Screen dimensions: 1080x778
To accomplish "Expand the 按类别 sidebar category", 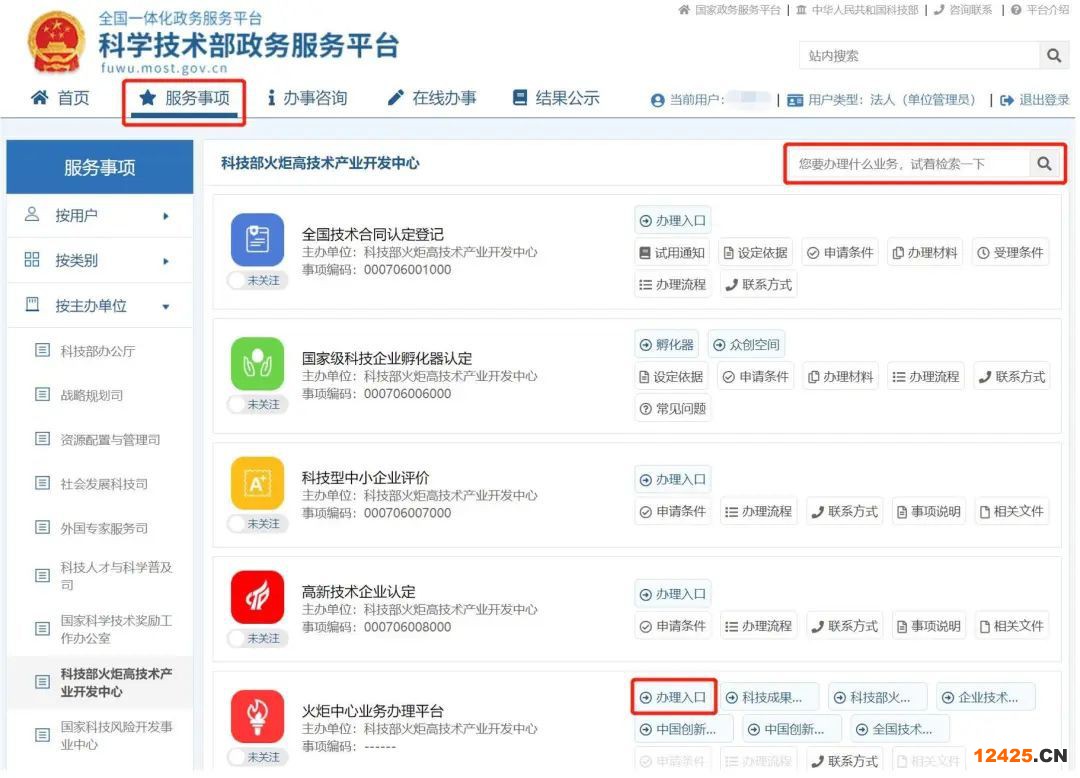I will [99, 261].
